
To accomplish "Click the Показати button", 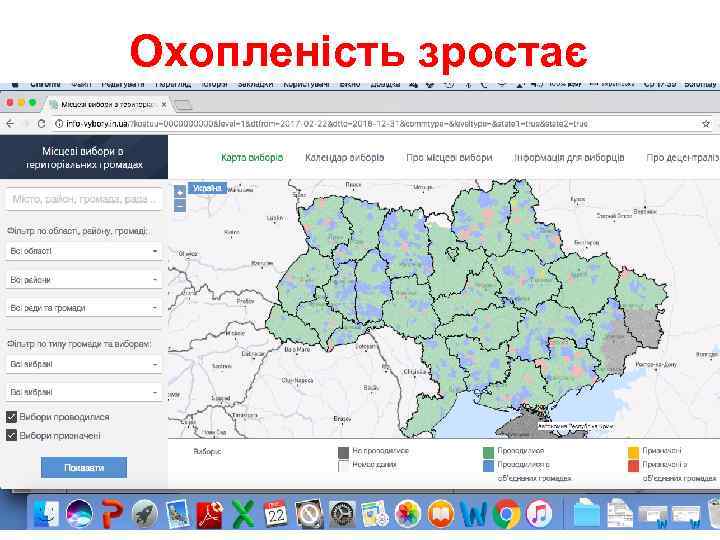I will (x=84, y=468).
